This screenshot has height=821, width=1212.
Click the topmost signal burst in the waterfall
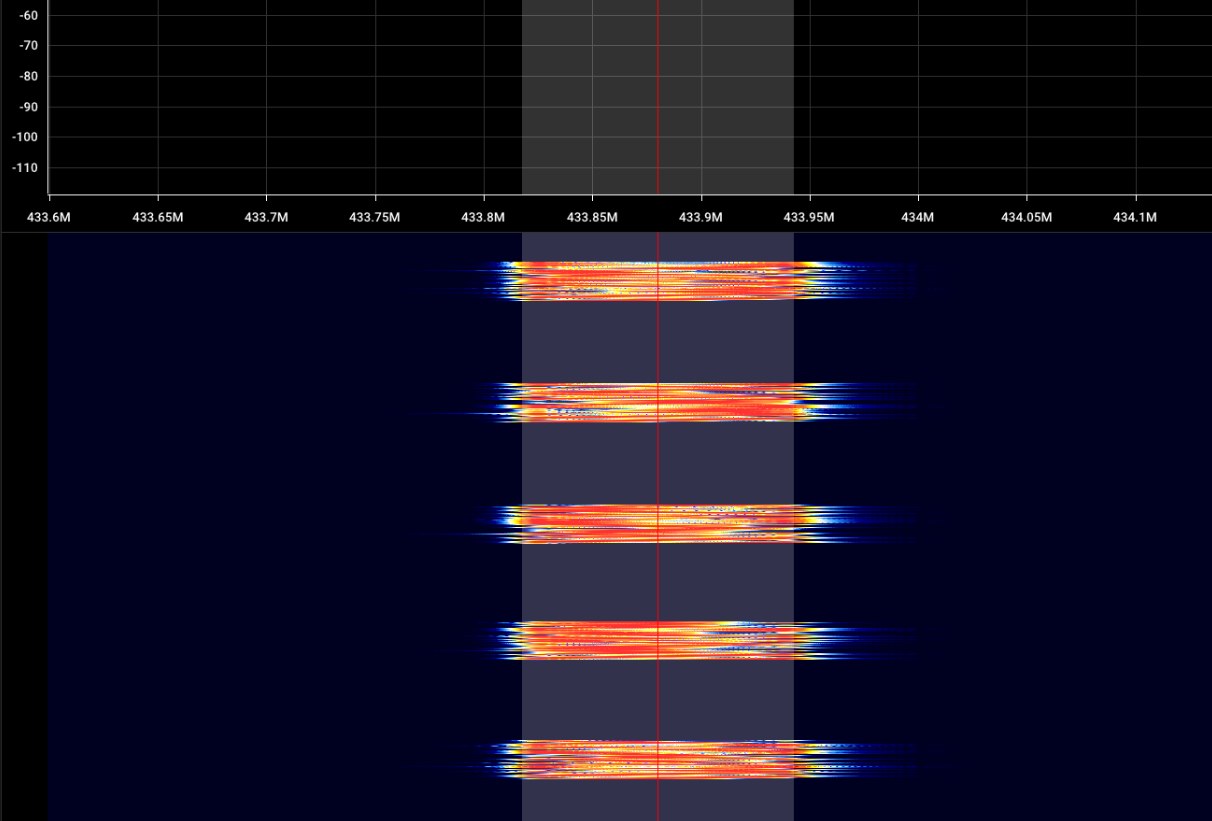[x=660, y=281]
